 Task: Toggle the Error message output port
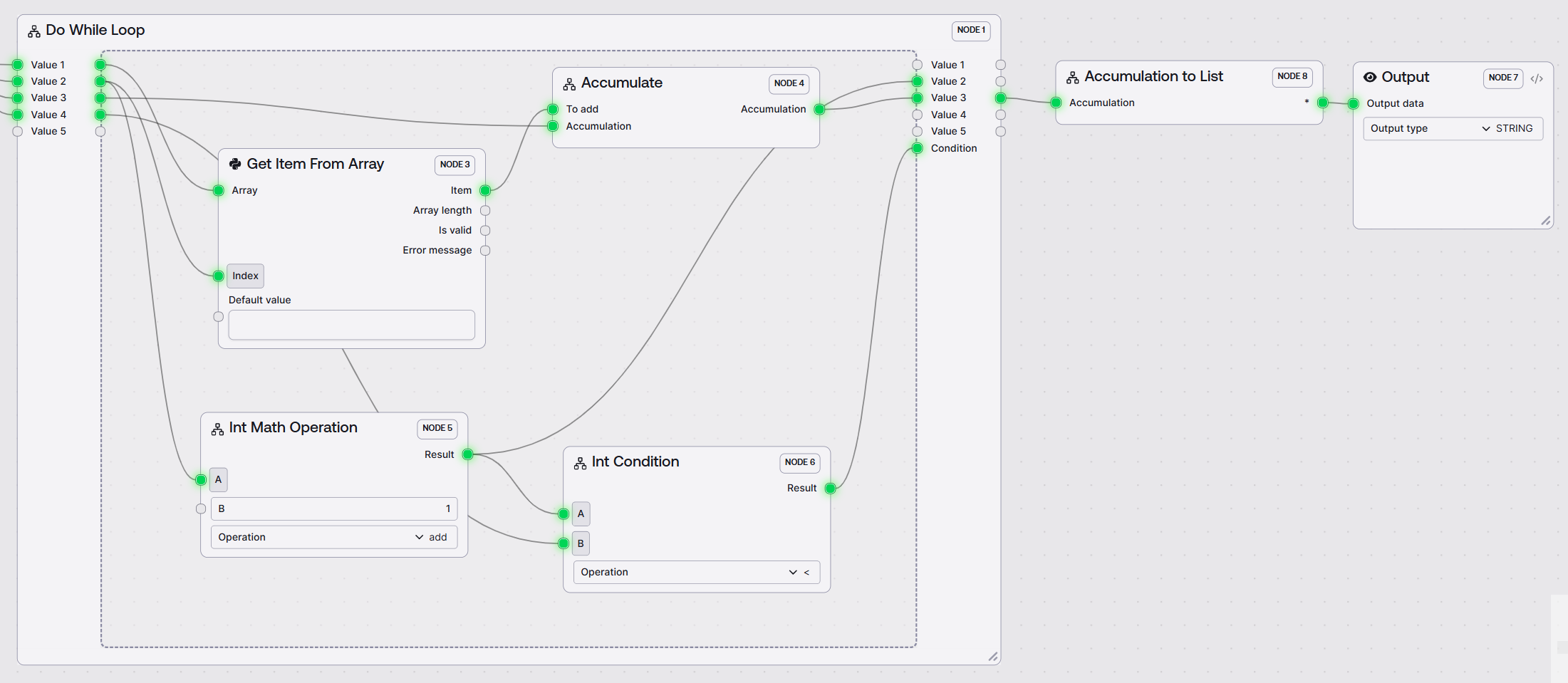[x=485, y=251]
